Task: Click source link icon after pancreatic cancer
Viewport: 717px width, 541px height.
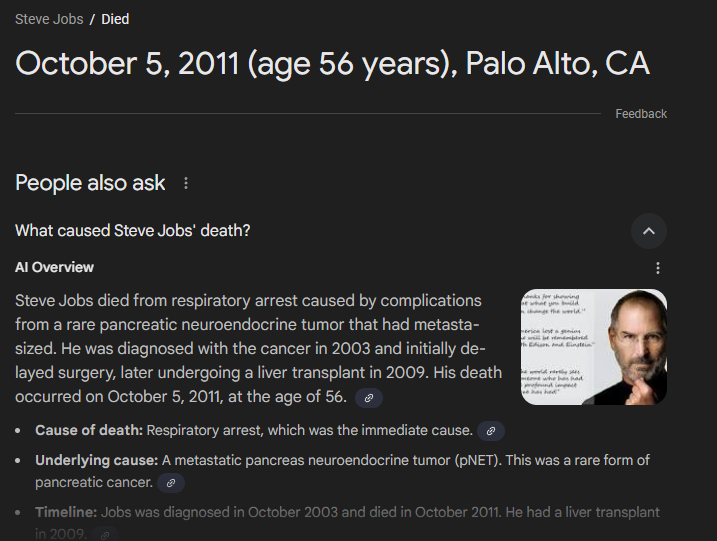Action: pyautogui.click(x=171, y=483)
